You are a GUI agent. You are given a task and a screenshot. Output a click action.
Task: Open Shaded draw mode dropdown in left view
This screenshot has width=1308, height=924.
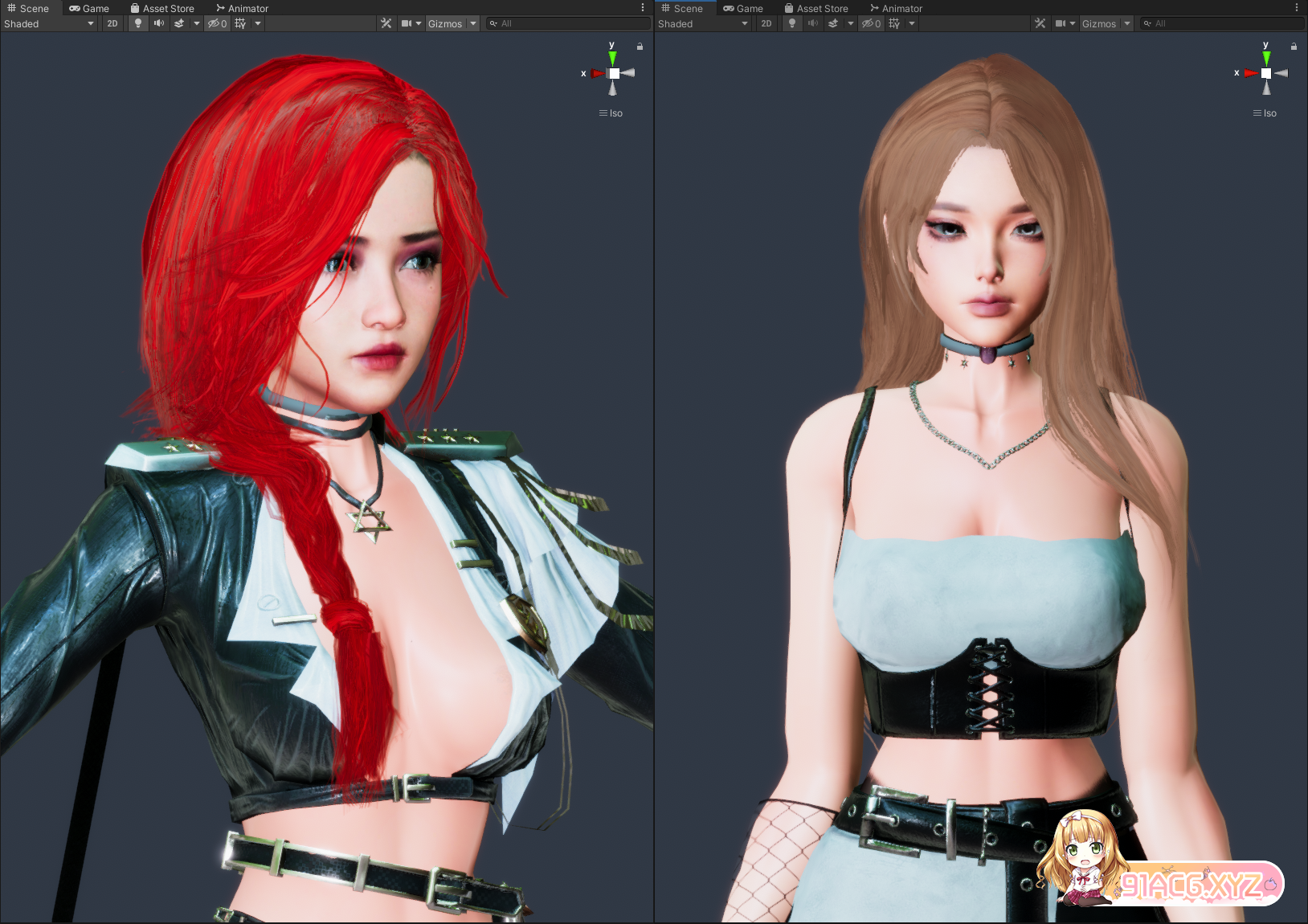click(48, 23)
